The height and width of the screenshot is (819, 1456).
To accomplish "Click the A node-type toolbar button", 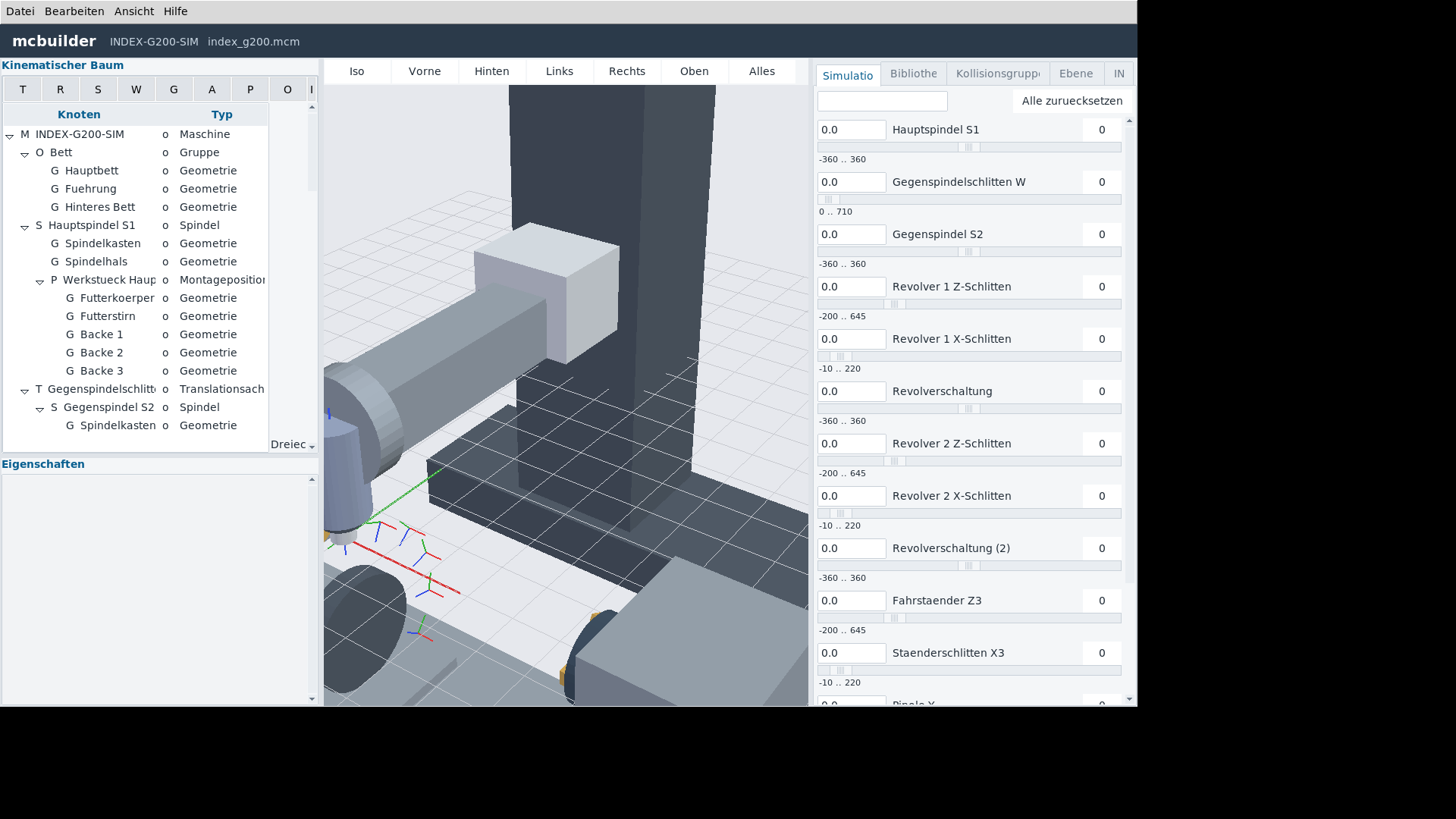I will pos(212,89).
